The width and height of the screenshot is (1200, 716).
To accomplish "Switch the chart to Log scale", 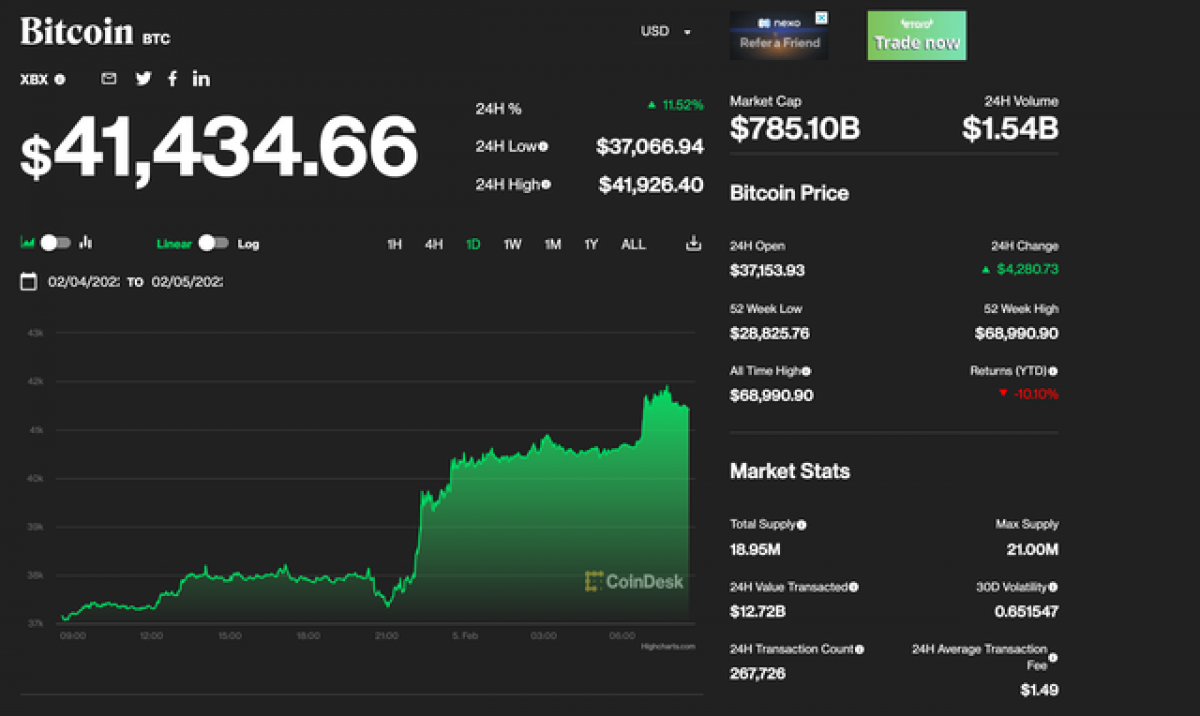I will click(248, 243).
